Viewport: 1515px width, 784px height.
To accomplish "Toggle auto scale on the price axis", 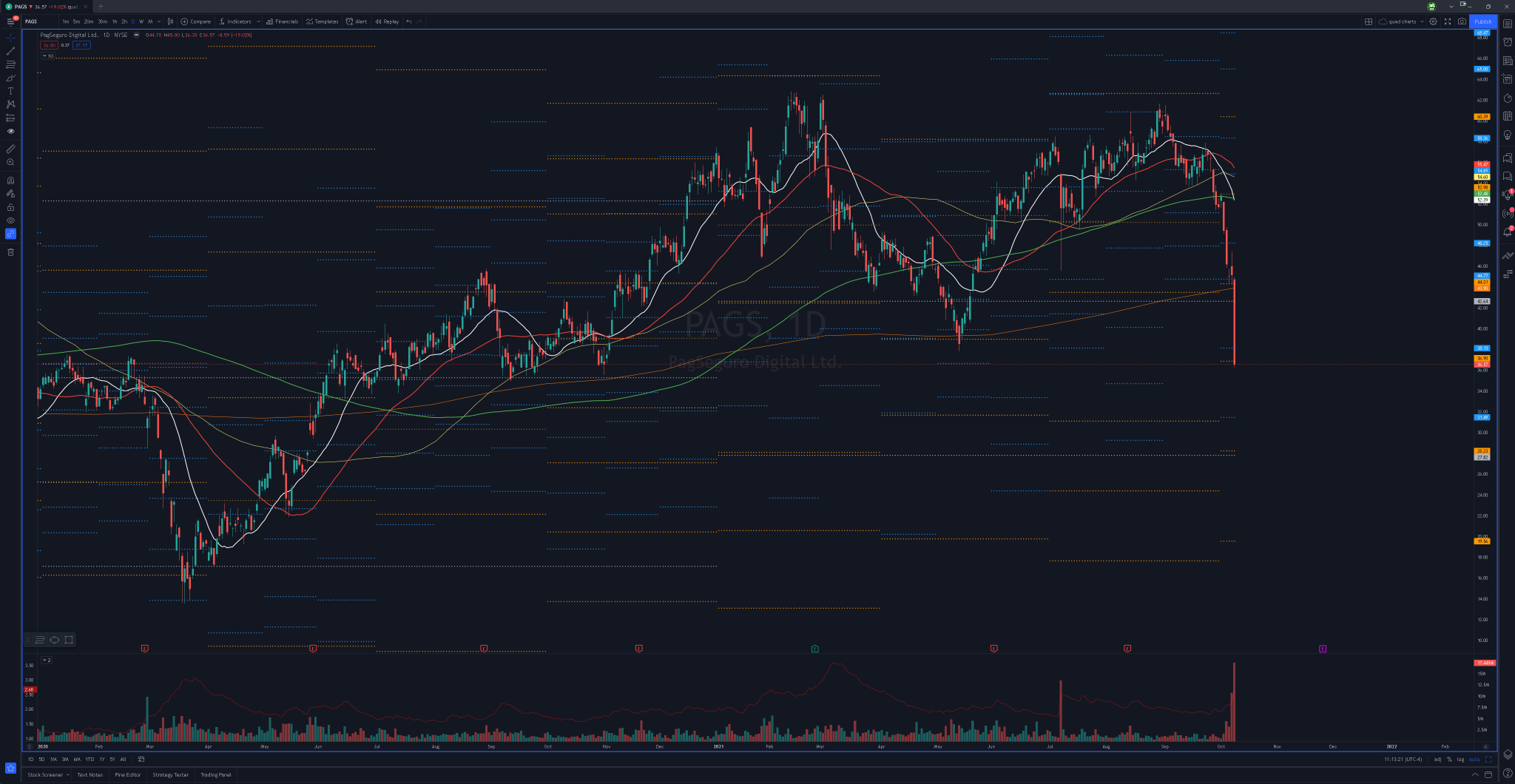I will coord(1474,759).
